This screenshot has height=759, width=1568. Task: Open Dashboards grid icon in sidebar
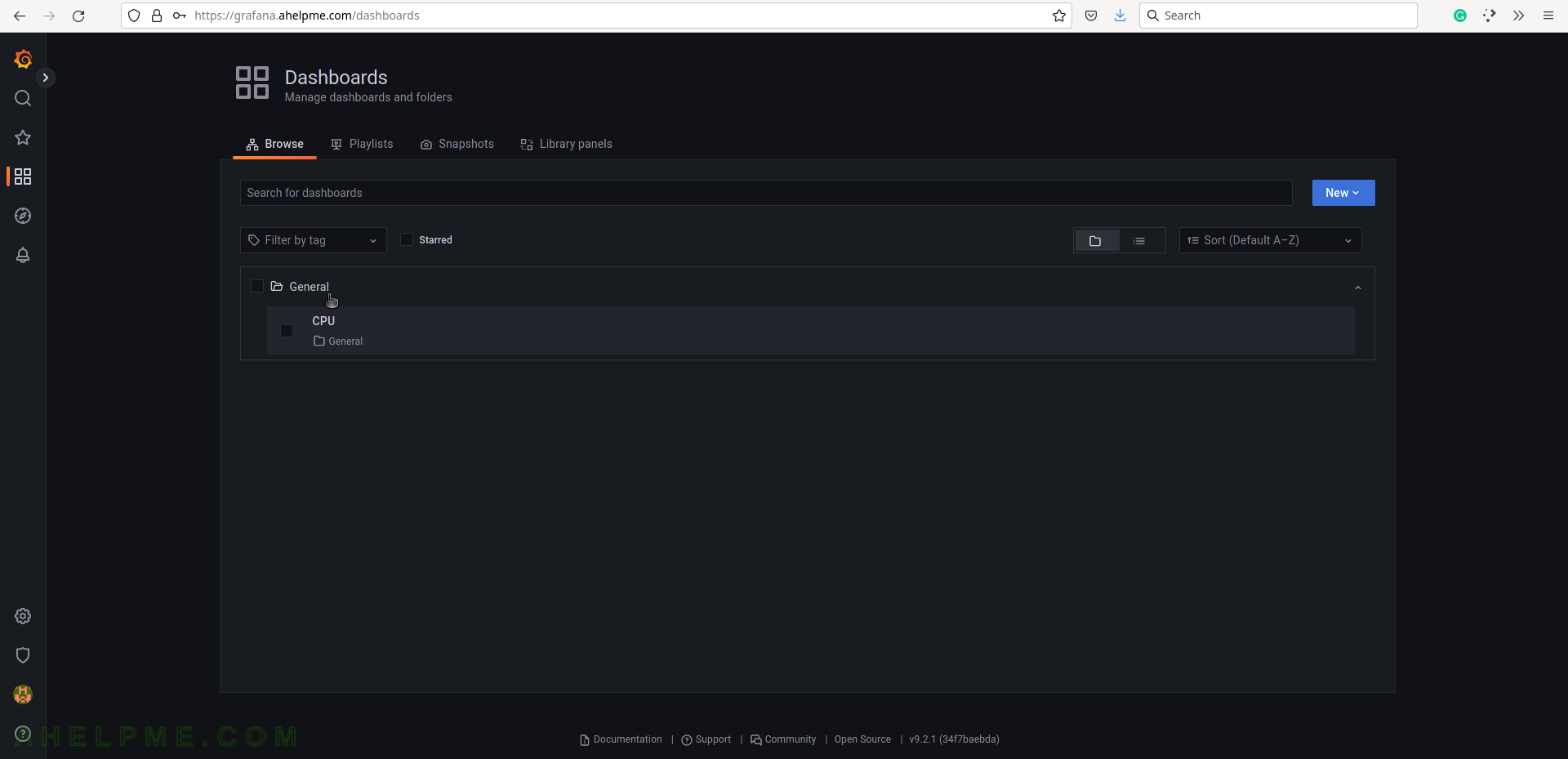tap(23, 176)
